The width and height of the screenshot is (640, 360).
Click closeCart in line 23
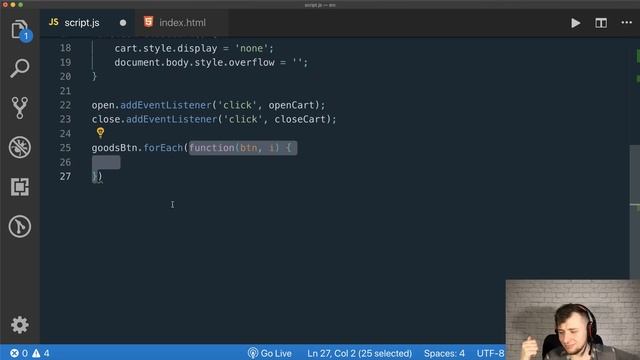click(x=300, y=119)
